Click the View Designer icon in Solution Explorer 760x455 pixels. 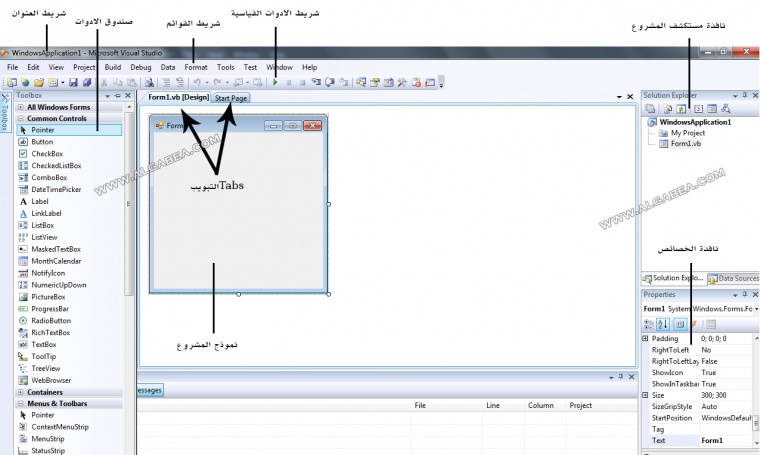click(712, 109)
